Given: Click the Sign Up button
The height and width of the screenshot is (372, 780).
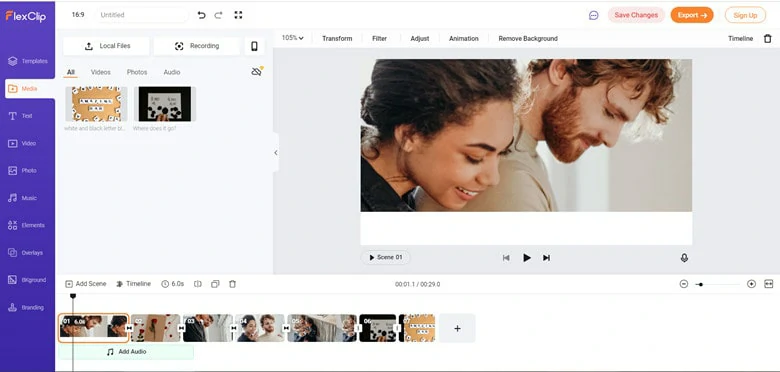Looking at the screenshot, I should 745,15.
